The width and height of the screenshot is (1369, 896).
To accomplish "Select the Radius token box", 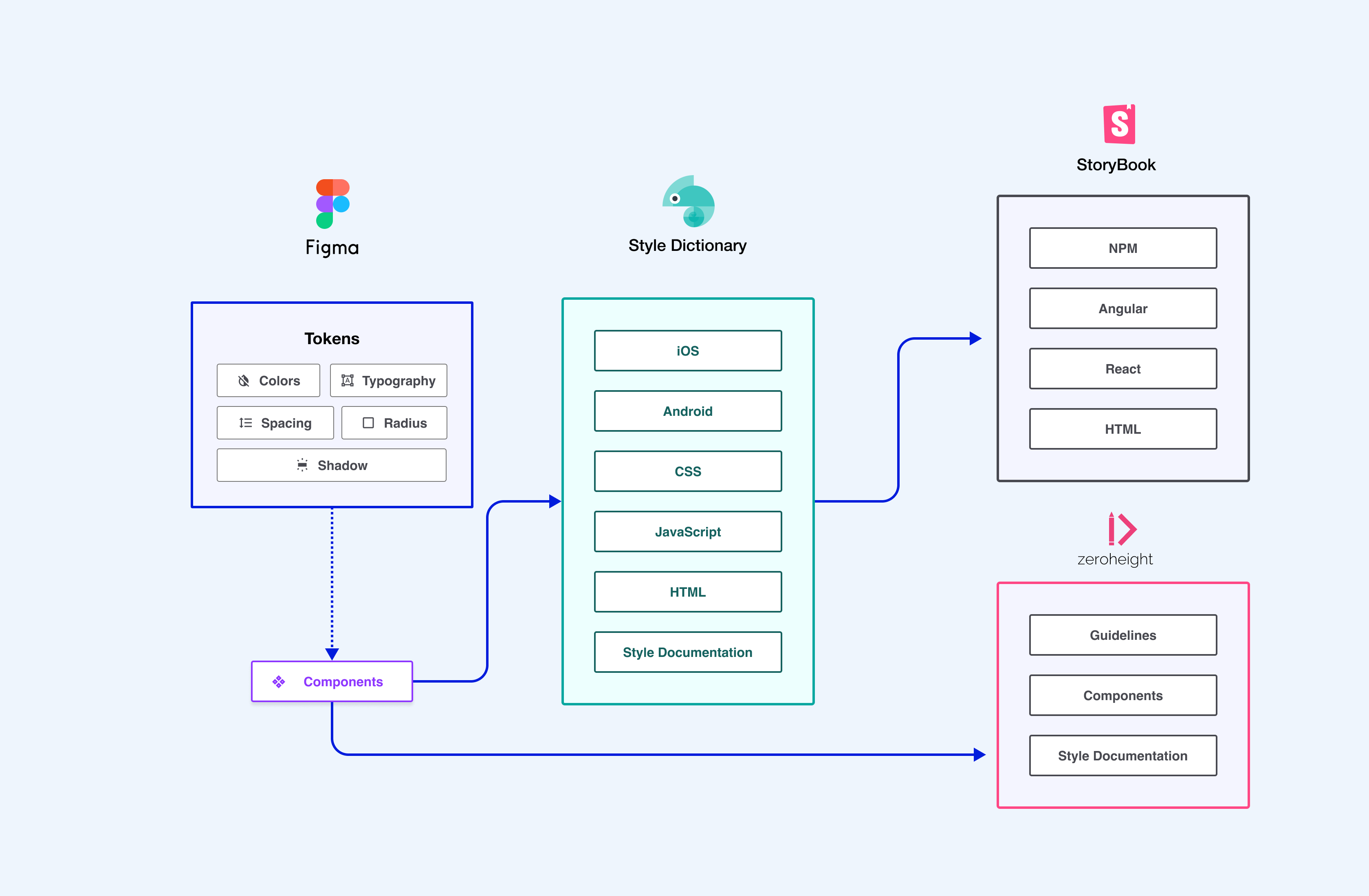I will [394, 423].
